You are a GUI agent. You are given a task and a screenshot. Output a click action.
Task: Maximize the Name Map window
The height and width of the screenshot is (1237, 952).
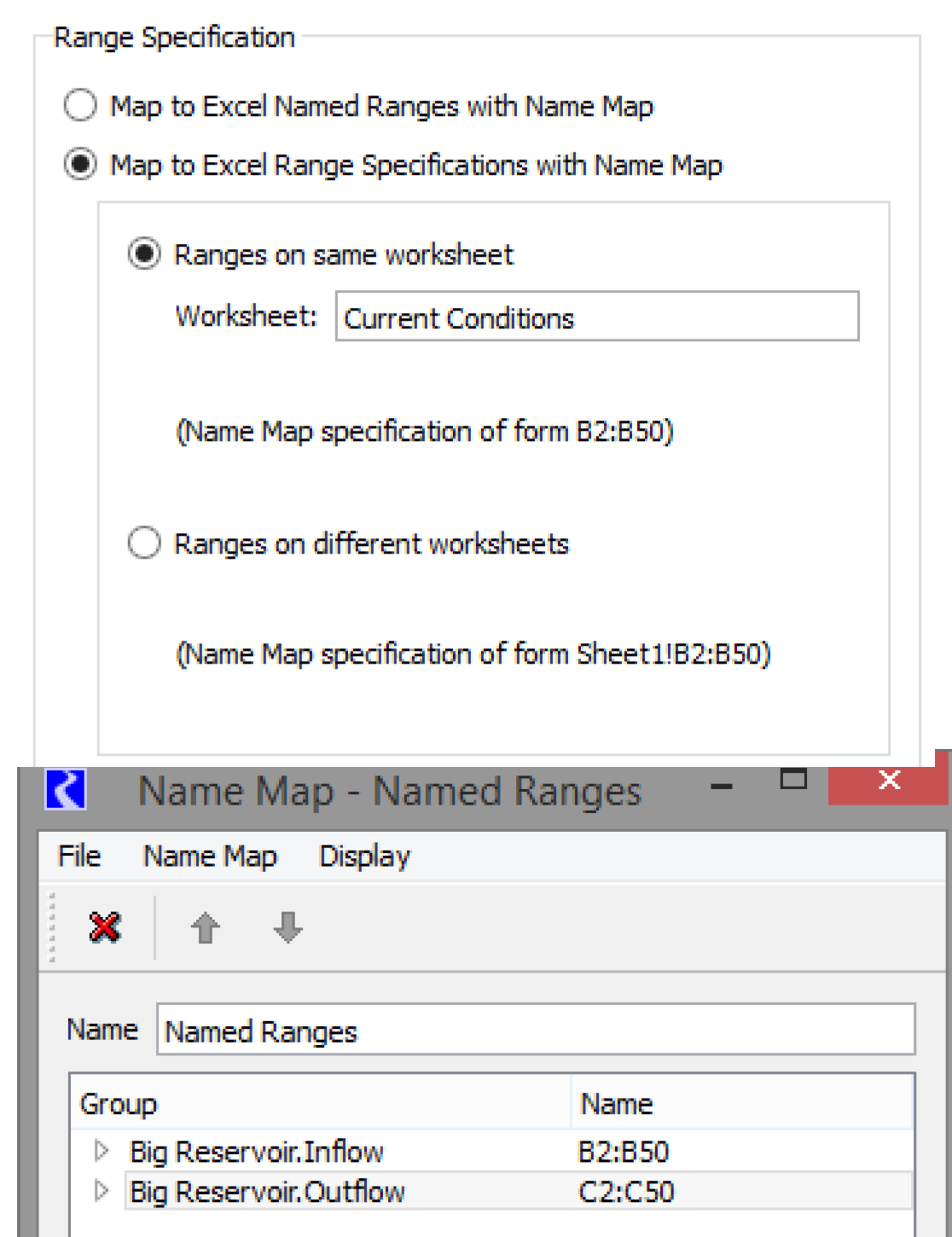793,779
